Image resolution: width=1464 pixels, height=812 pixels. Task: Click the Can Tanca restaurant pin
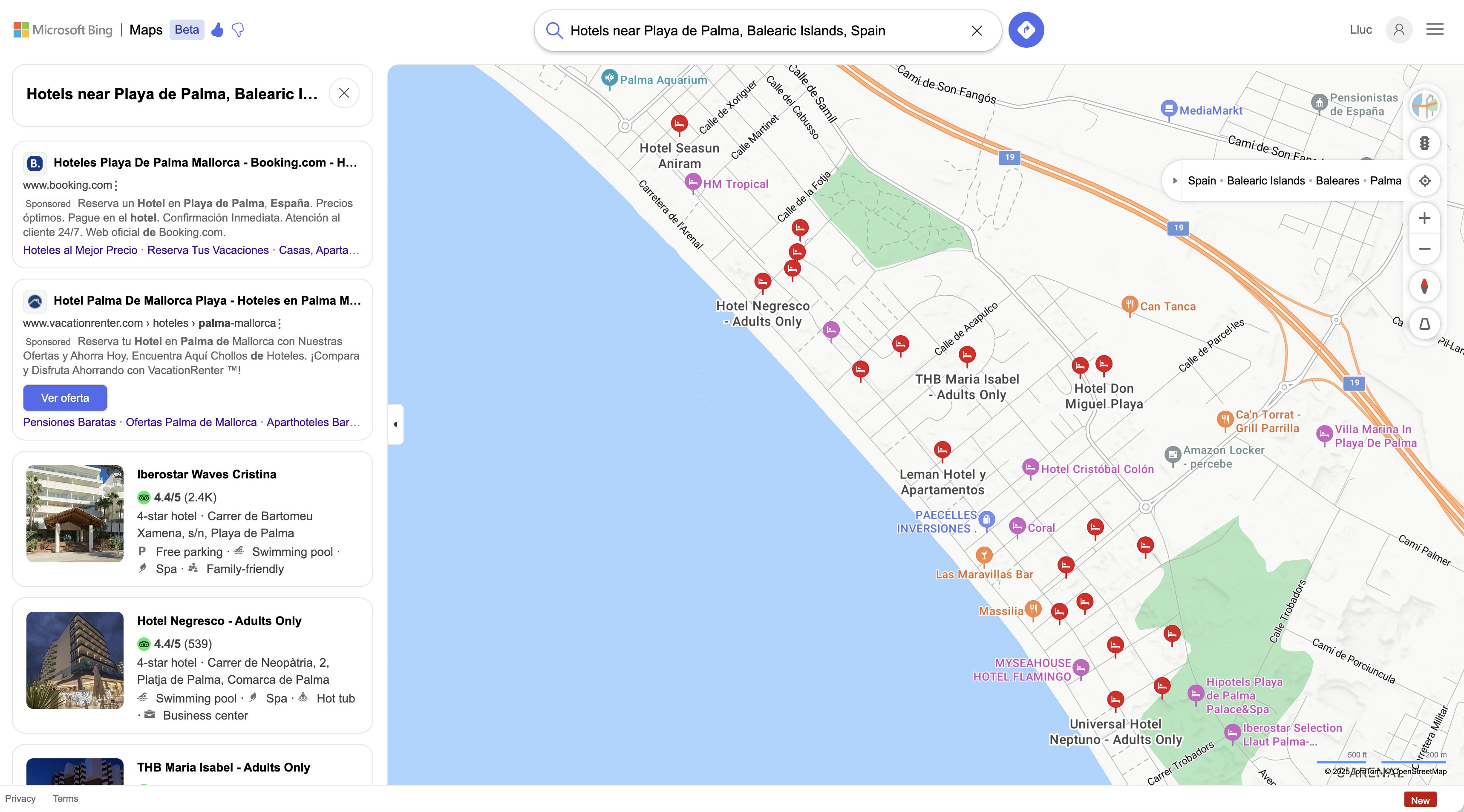pos(1130,305)
